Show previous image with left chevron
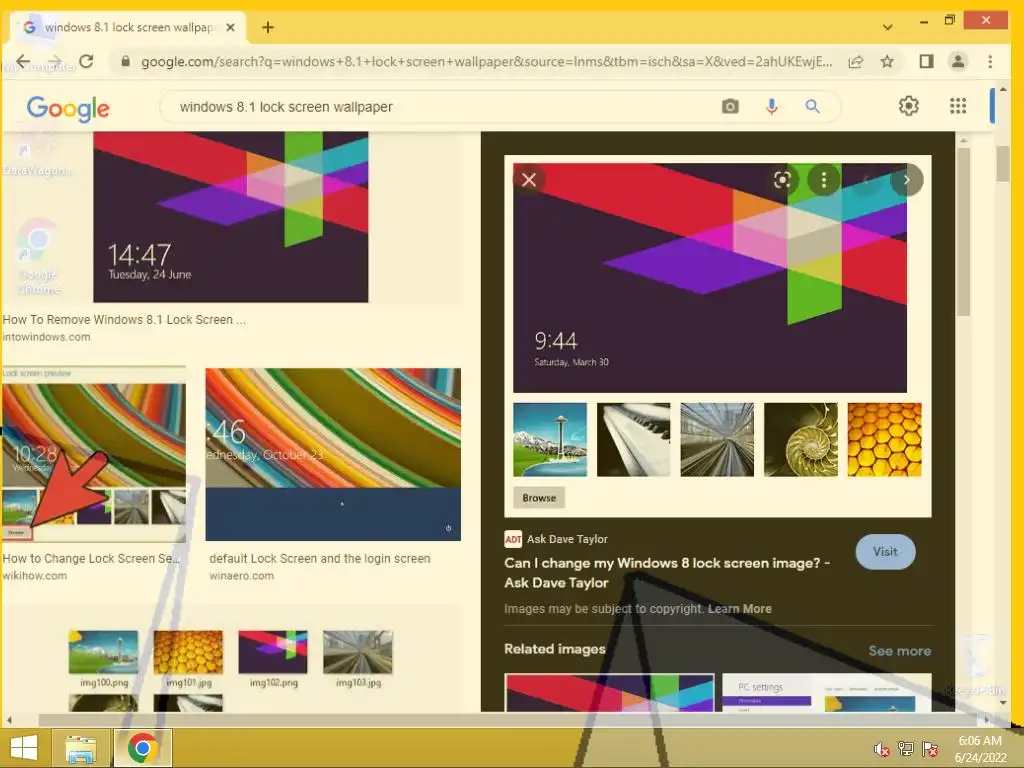 pos(866,180)
